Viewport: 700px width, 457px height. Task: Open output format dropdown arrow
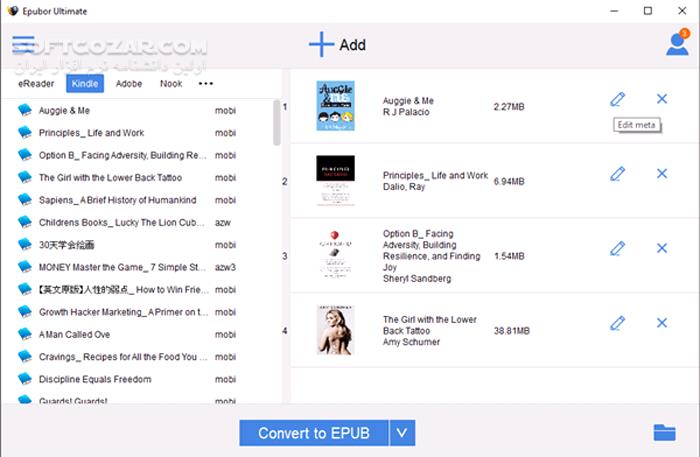pos(402,433)
